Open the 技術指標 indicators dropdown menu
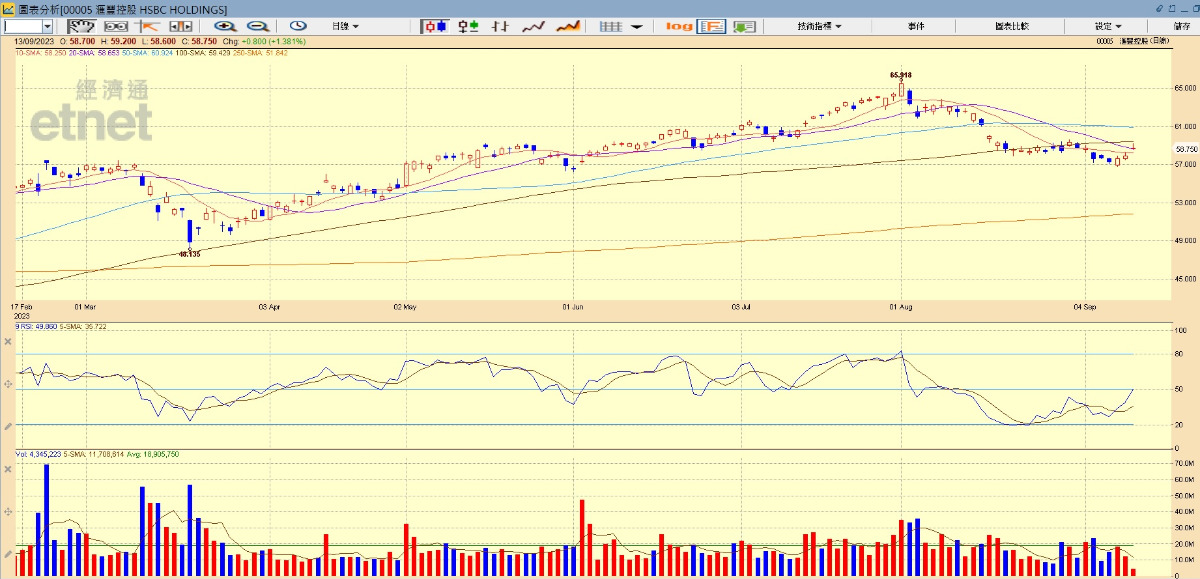1200x579 pixels. click(819, 26)
